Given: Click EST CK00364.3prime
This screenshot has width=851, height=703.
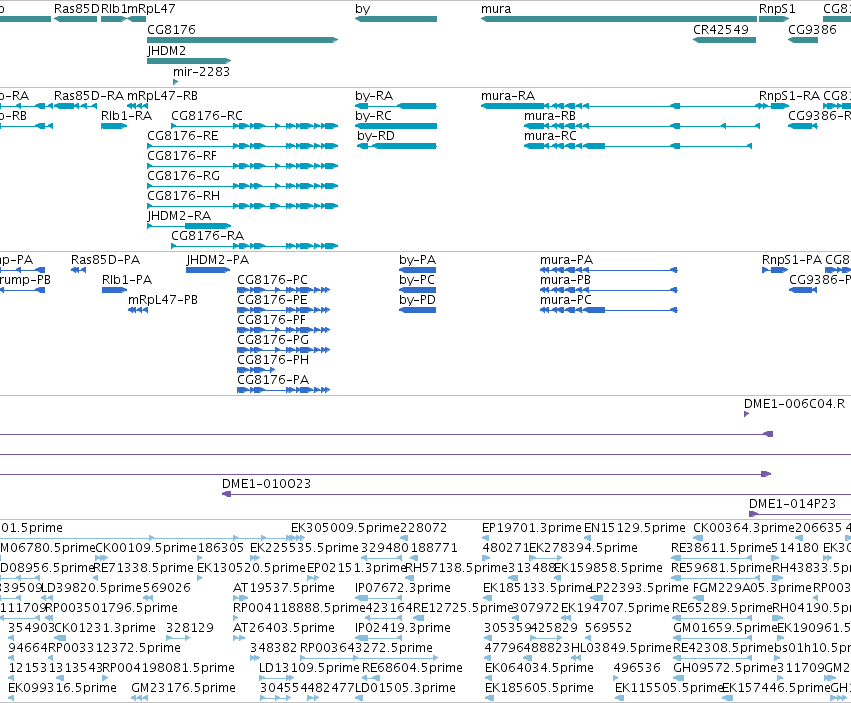Looking at the screenshot, I should click(743, 528).
